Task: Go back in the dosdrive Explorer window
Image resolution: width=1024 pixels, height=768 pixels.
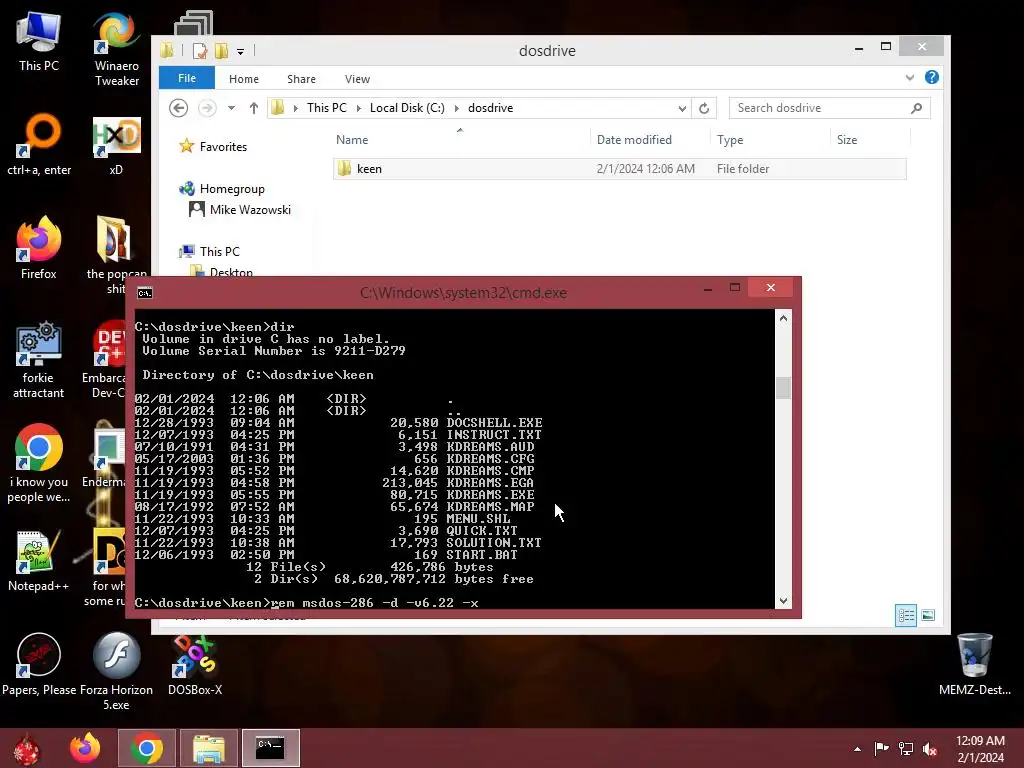Action: point(178,108)
